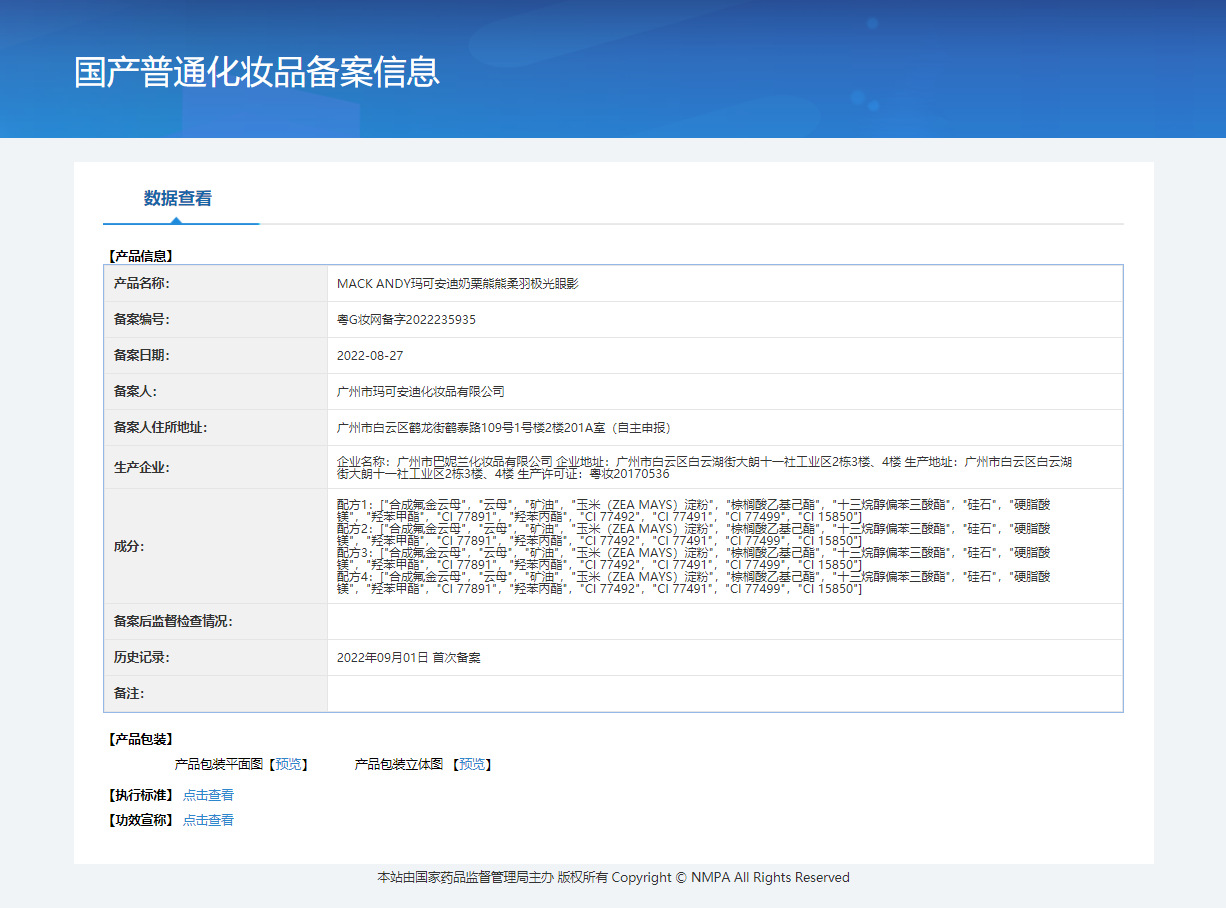
Task: Click the 【产品信息】 section heading
Action: tap(140, 256)
